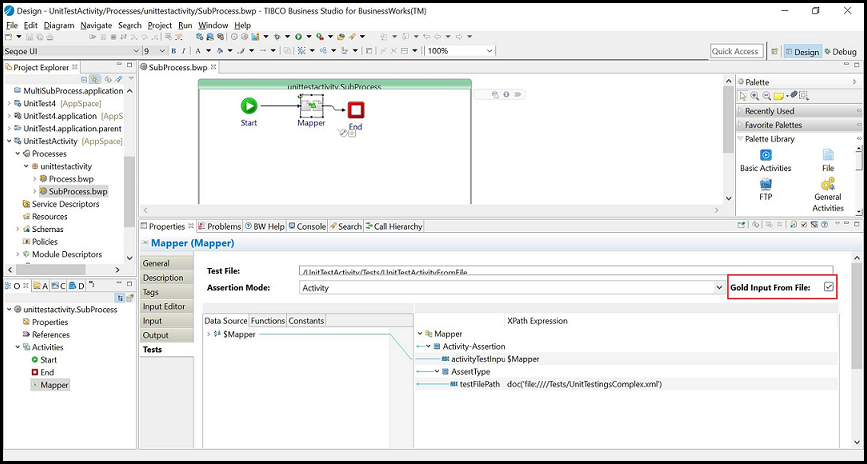Screen dimensions: 867x464
Task: Toggle Link with Editor in Project Explorer
Action: (x=95, y=80)
